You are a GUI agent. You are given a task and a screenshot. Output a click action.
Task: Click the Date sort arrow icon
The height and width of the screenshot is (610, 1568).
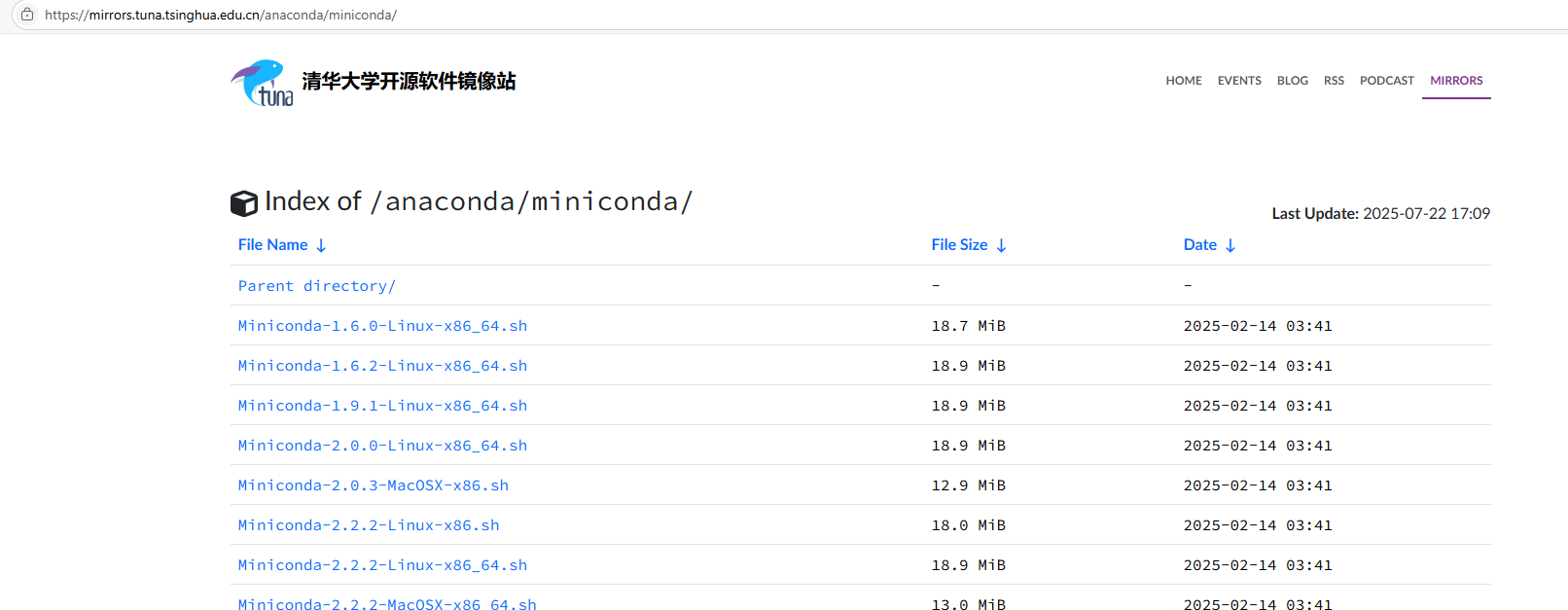tap(1230, 245)
